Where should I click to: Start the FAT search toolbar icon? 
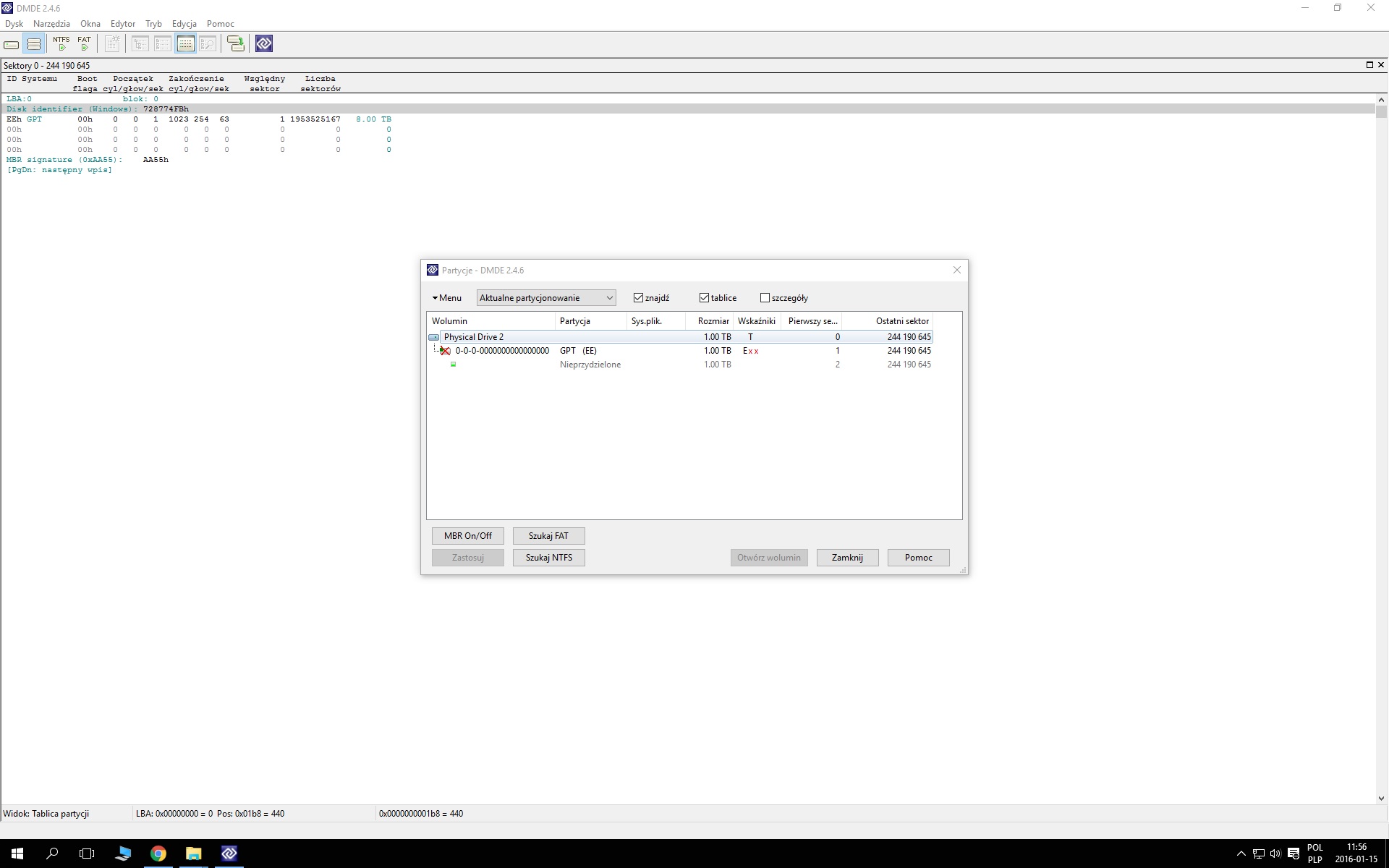[x=85, y=44]
